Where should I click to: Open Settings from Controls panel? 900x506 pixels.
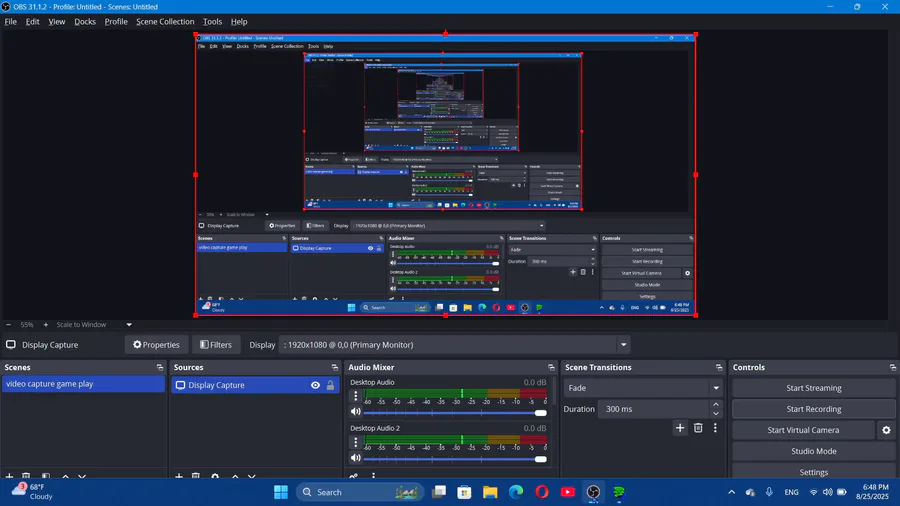[x=813, y=472]
